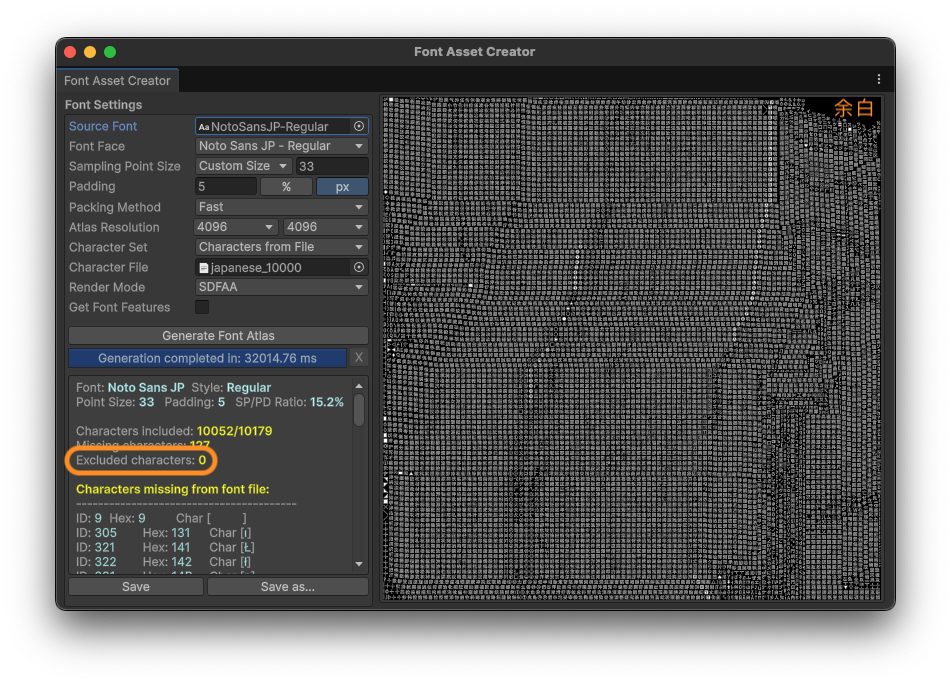Click the Save as... button

click(x=288, y=587)
